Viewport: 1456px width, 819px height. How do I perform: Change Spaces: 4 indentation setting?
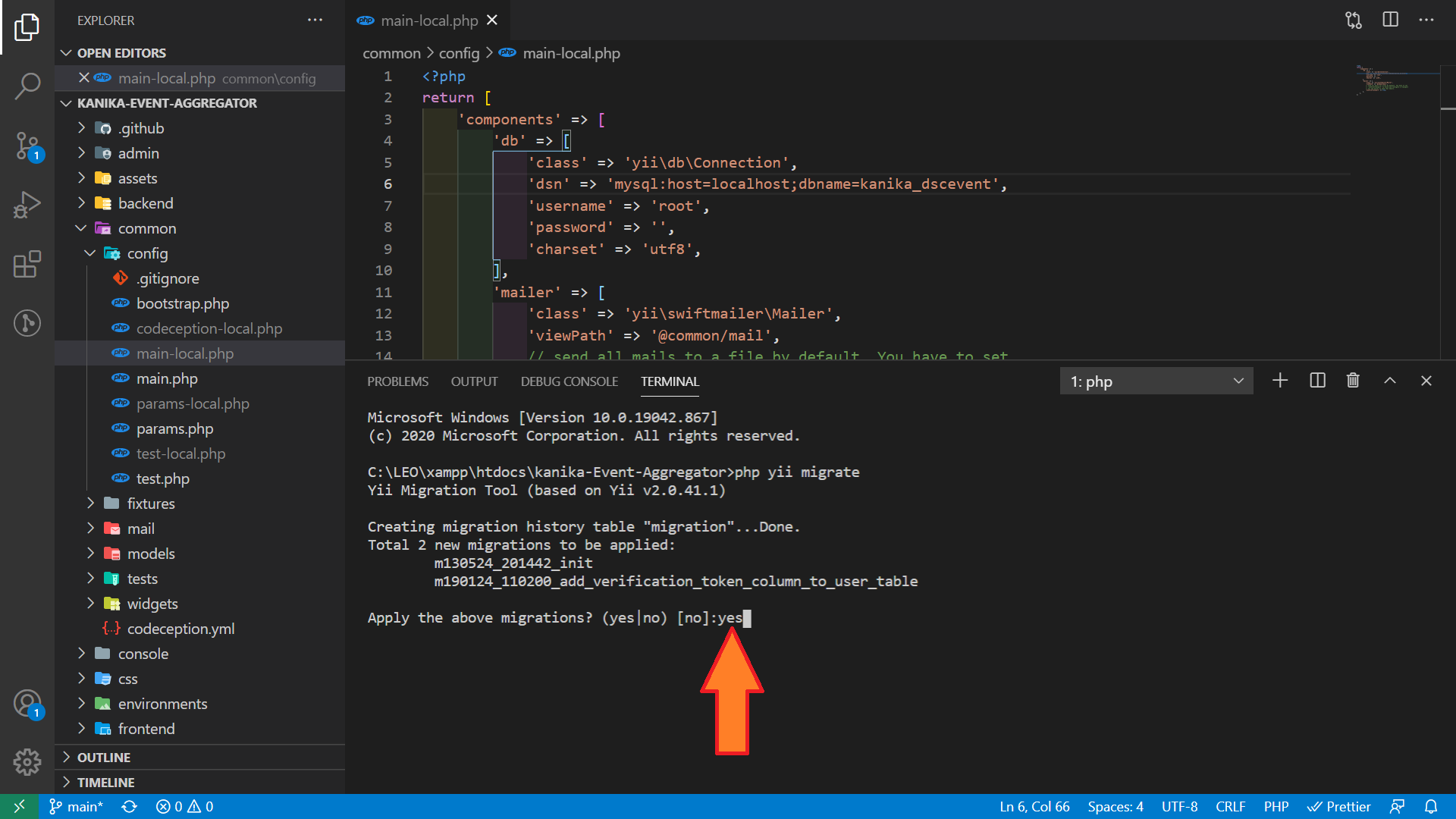click(x=1116, y=807)
